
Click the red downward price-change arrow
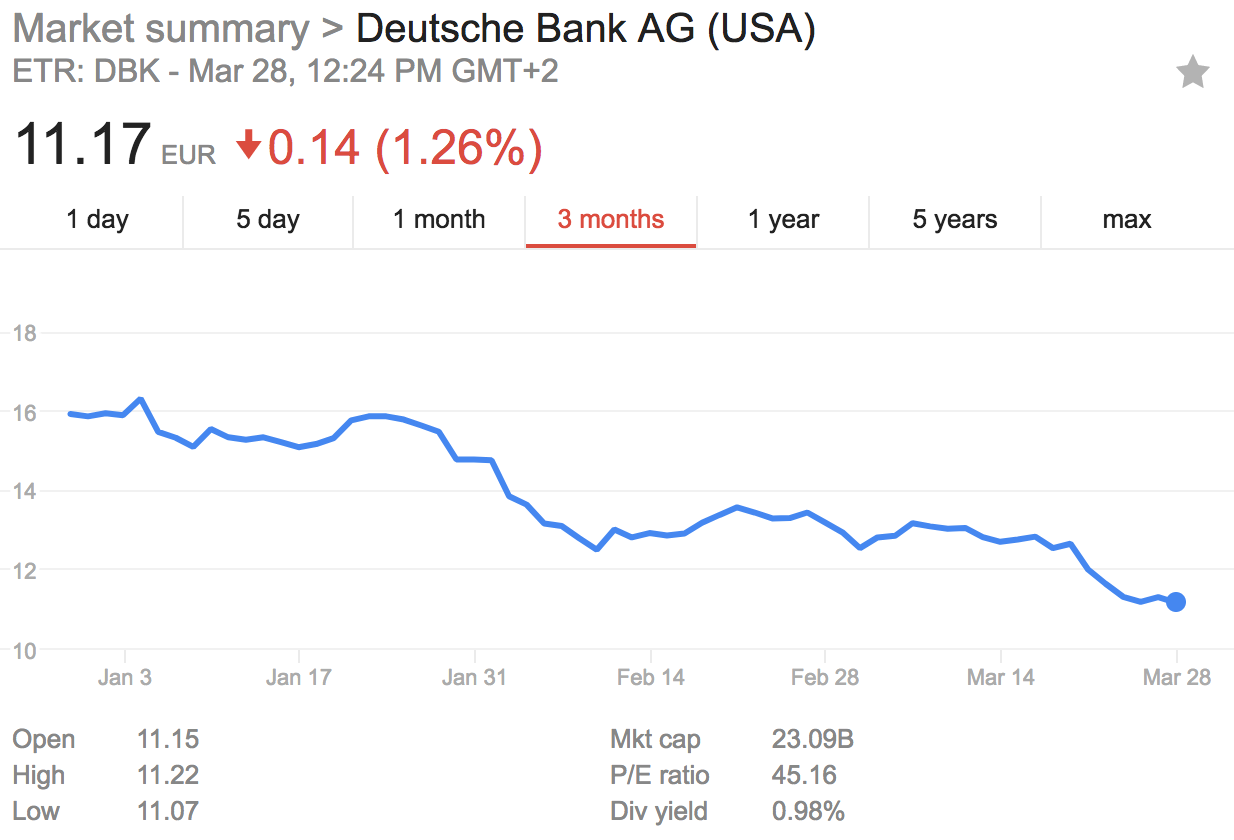tap(248, 146)
